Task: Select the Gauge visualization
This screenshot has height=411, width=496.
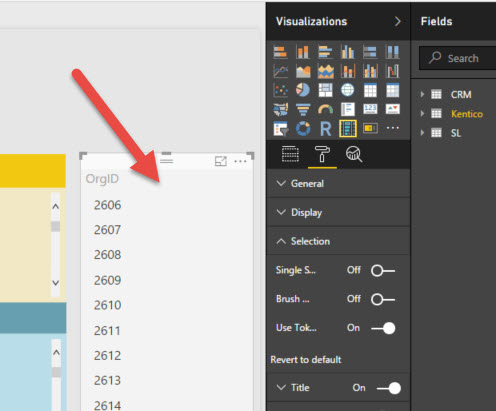Action: click(325, 109)
